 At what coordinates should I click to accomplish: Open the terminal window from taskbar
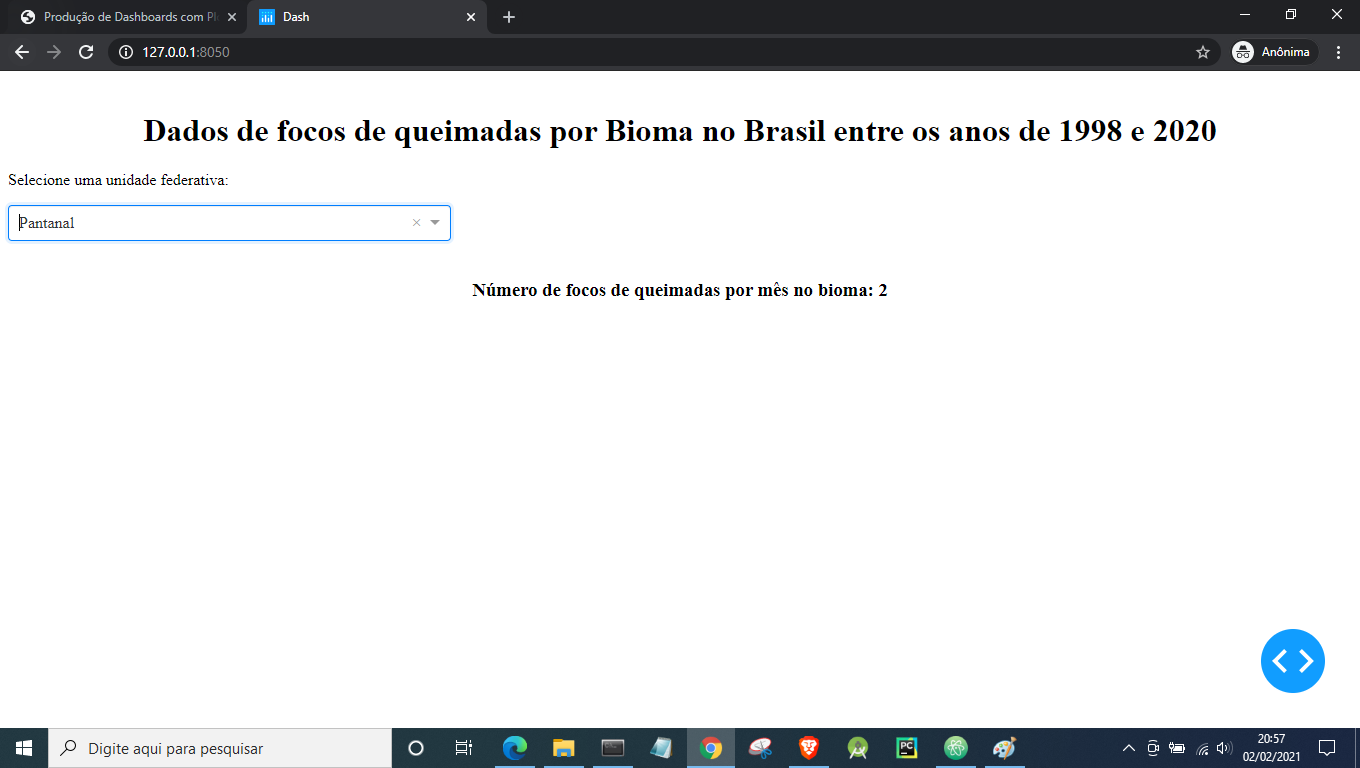click(x=613, y=748)
